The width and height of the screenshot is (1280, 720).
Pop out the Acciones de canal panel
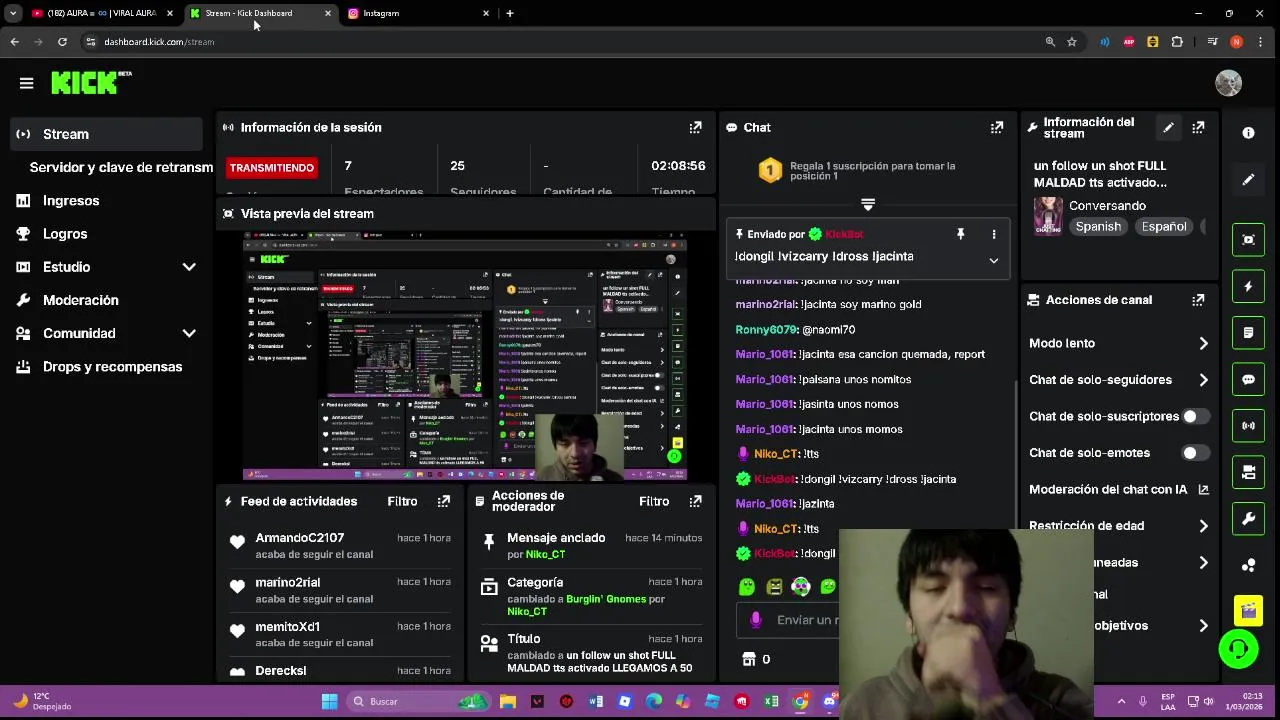click(x=1198, y=300)
